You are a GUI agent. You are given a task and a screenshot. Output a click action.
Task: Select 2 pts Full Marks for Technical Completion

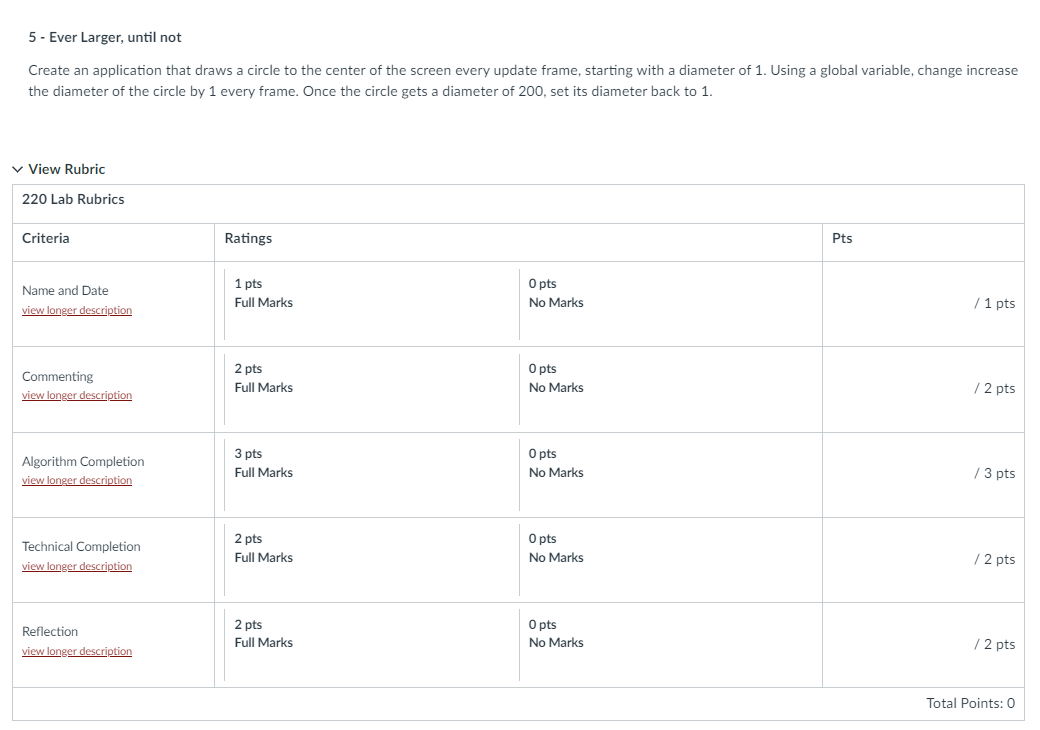click(x=371, y=560)
